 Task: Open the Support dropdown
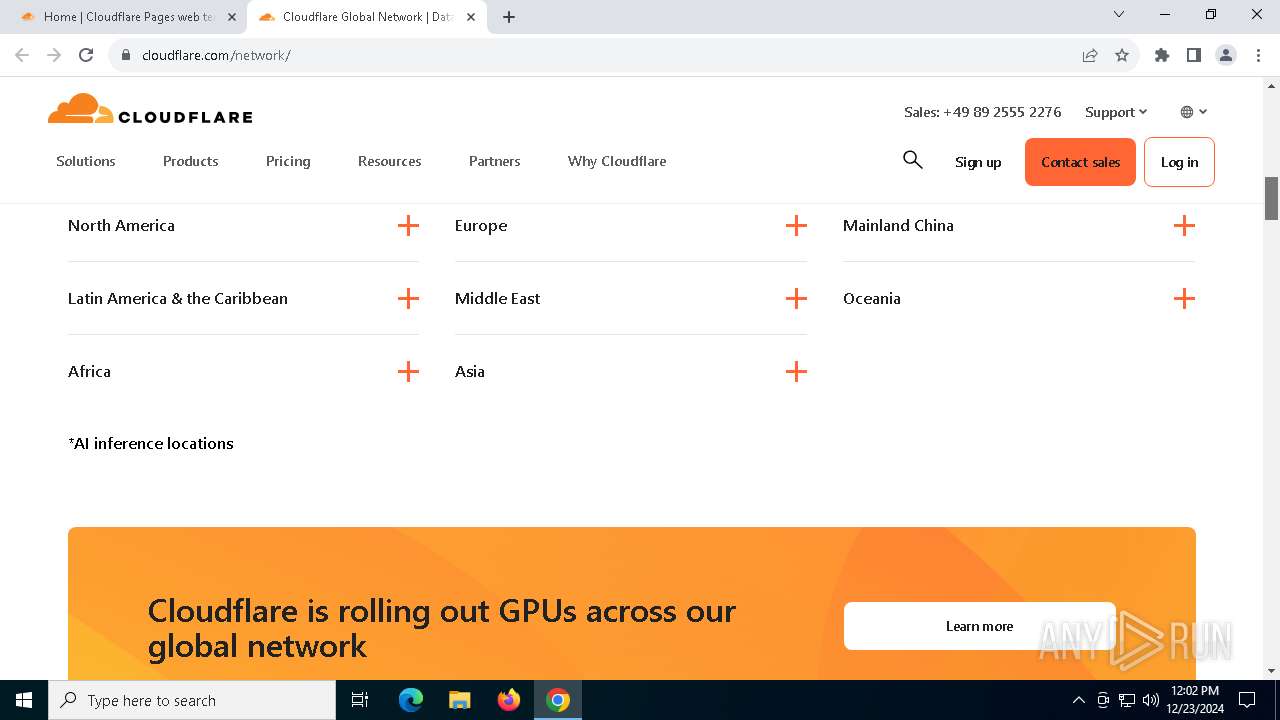[x=1116, y=112]
